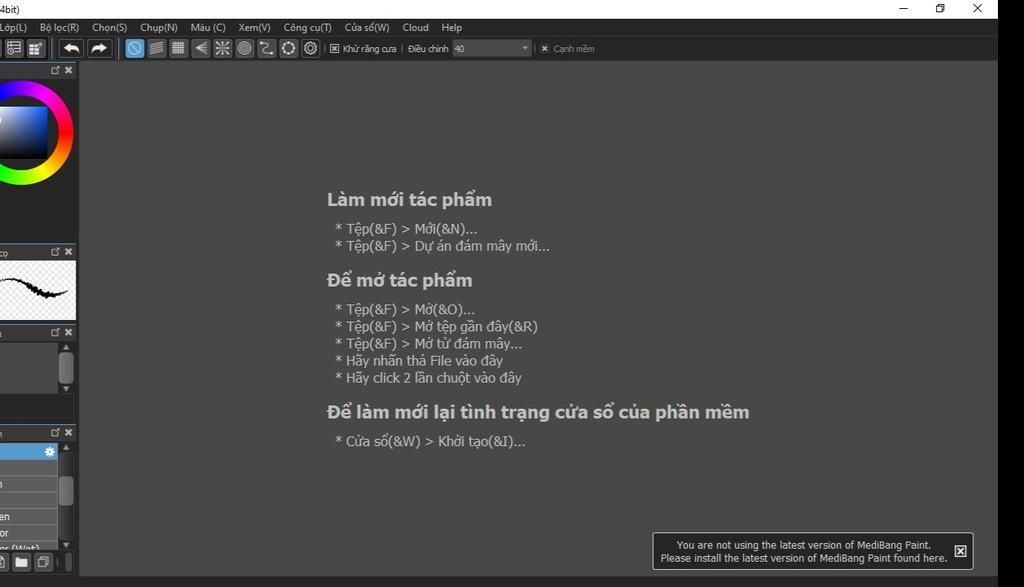Open the Chụp(N) menu

159,27
